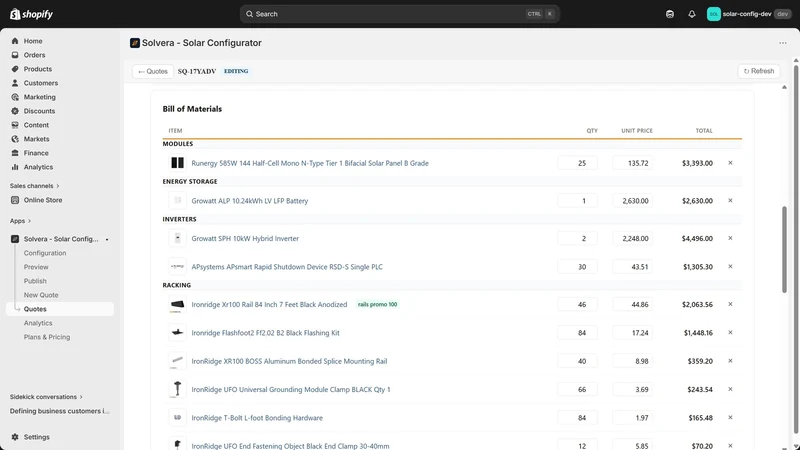
Task: Remove Runergy solar panel row
Action: (730, 163)
